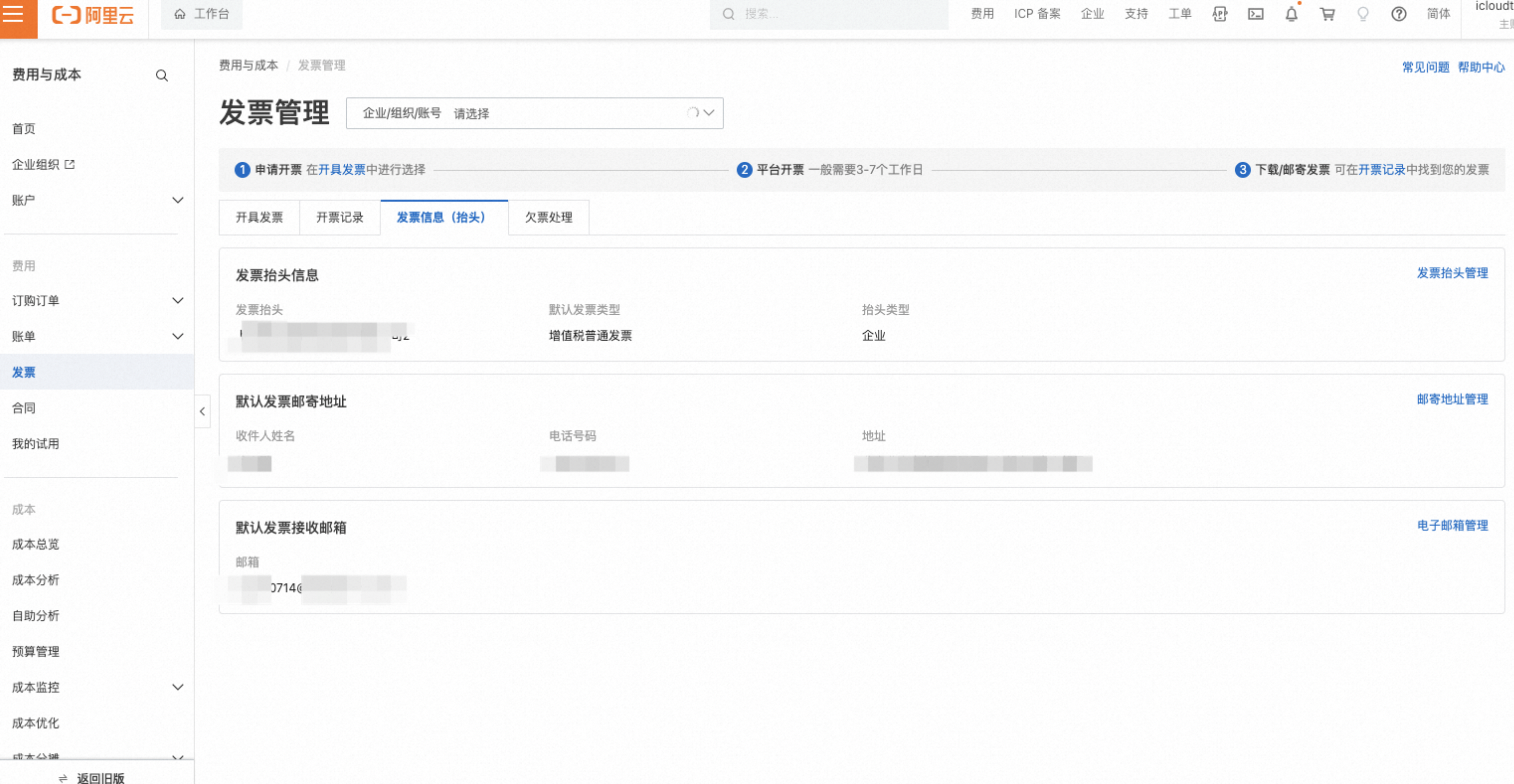Select 发票 in the sidebar
This screenshot has width=1514, height=784.
[x=97, y=372]
